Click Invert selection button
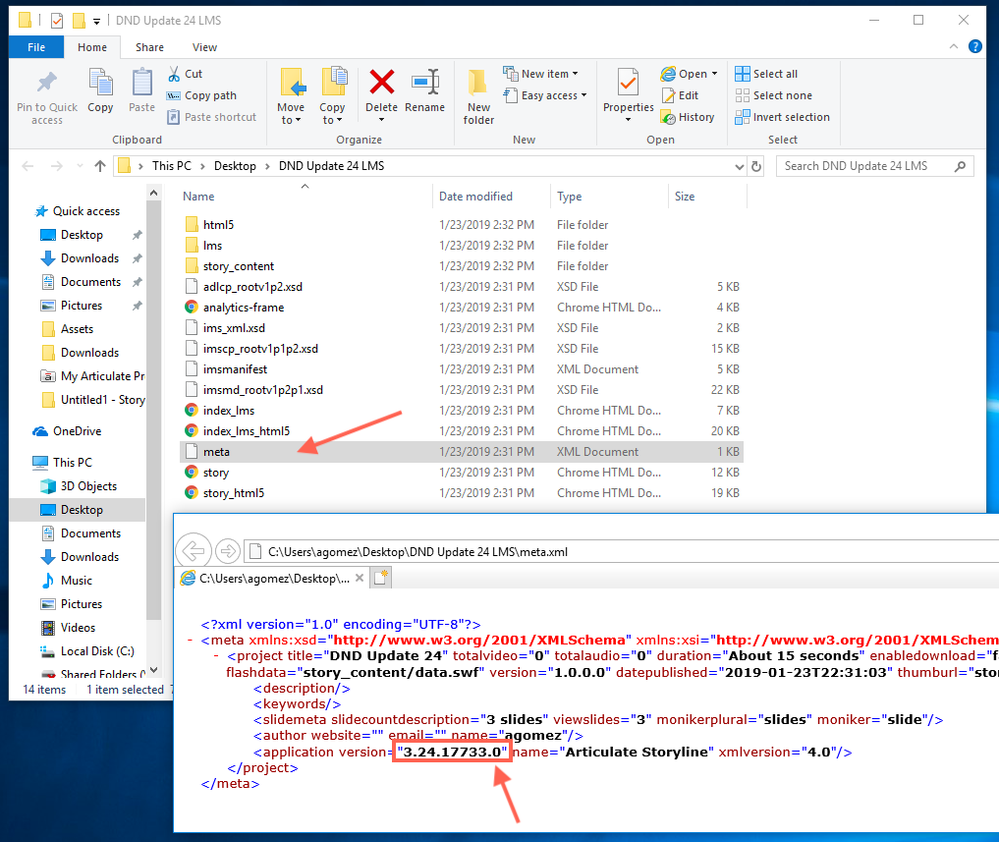 pos(781,117)
